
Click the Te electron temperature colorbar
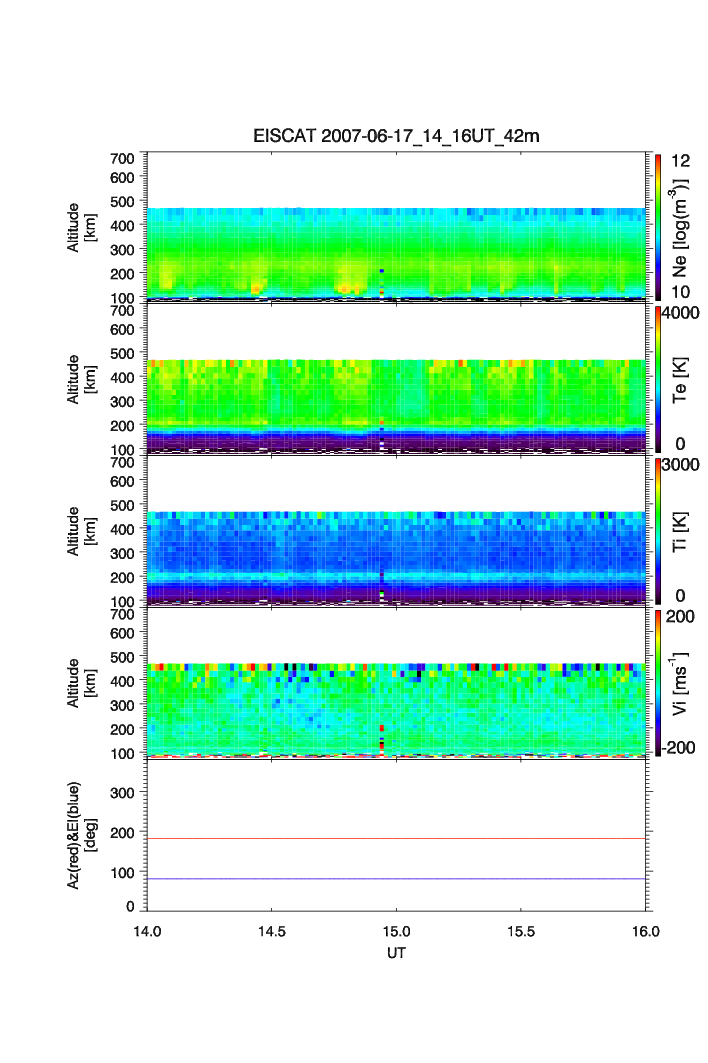[658, 378]
